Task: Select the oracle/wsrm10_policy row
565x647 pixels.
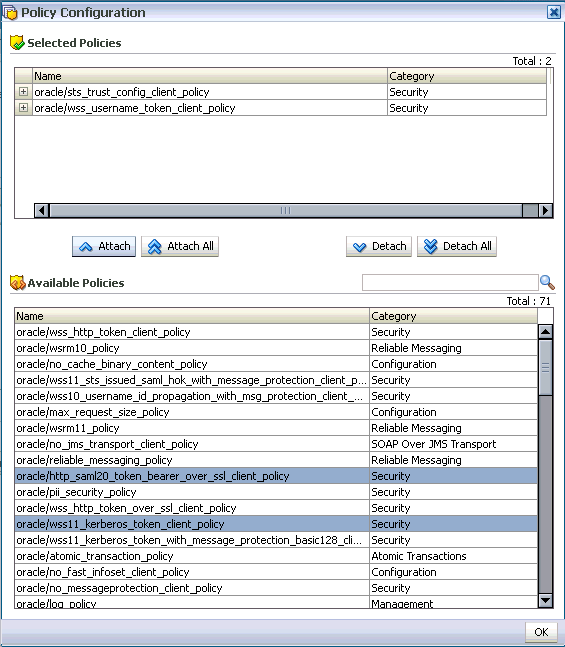Action: pyautogui.click(x=276, y=348)
